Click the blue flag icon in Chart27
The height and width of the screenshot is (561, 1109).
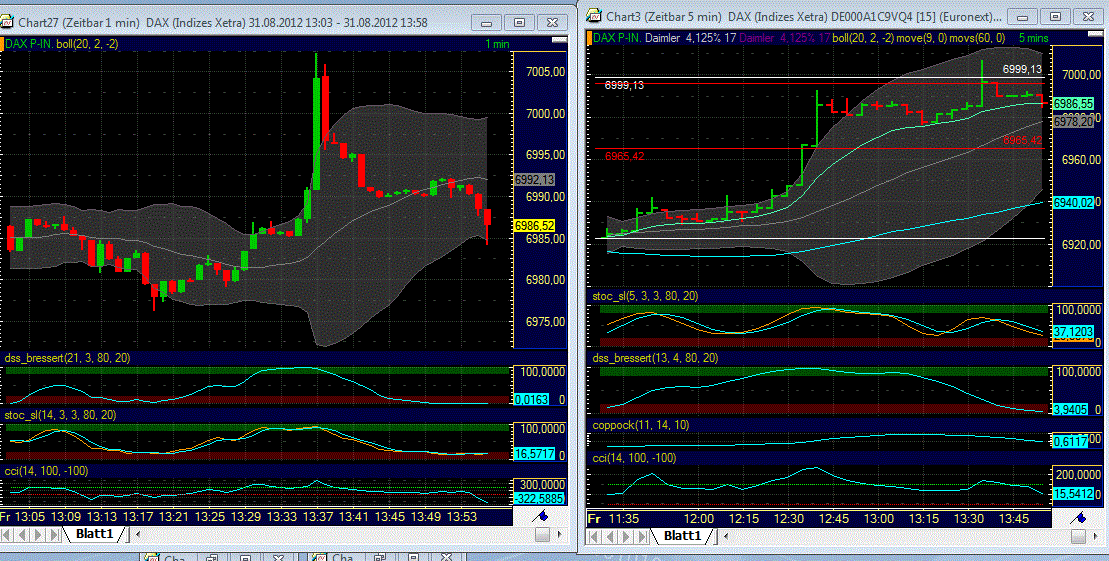click(x=540, y=517)
